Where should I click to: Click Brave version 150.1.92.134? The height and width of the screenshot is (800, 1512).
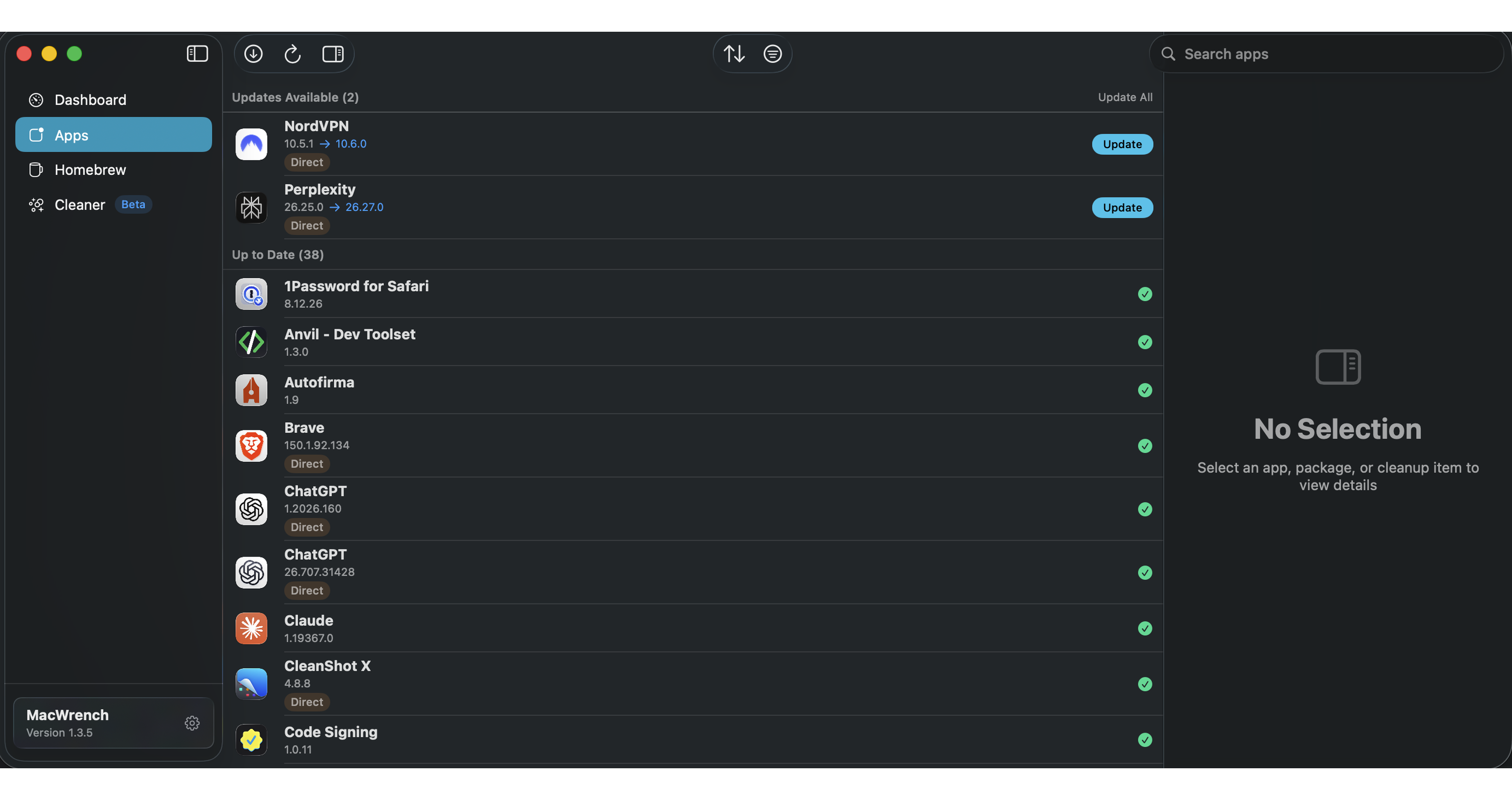pos(317,445)
